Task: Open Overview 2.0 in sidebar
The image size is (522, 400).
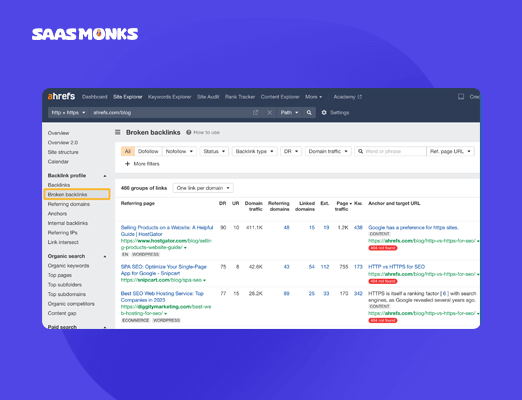Action: (63, 143)
